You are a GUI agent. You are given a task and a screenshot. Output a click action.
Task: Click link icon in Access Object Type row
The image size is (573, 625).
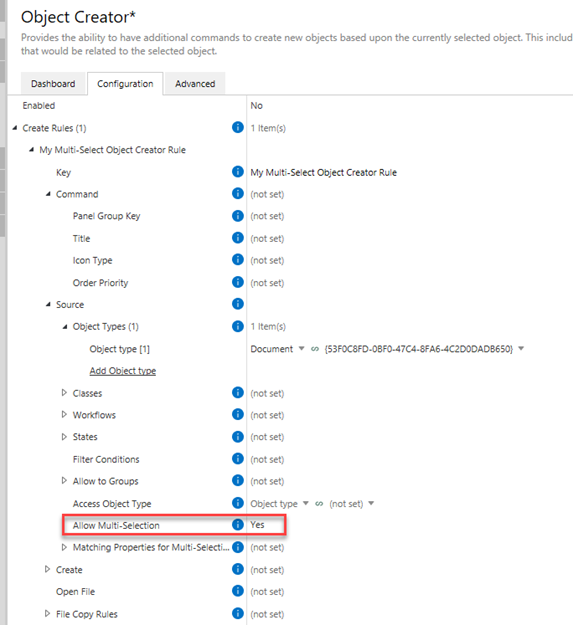pyautogui.click(x=319, y=503)
